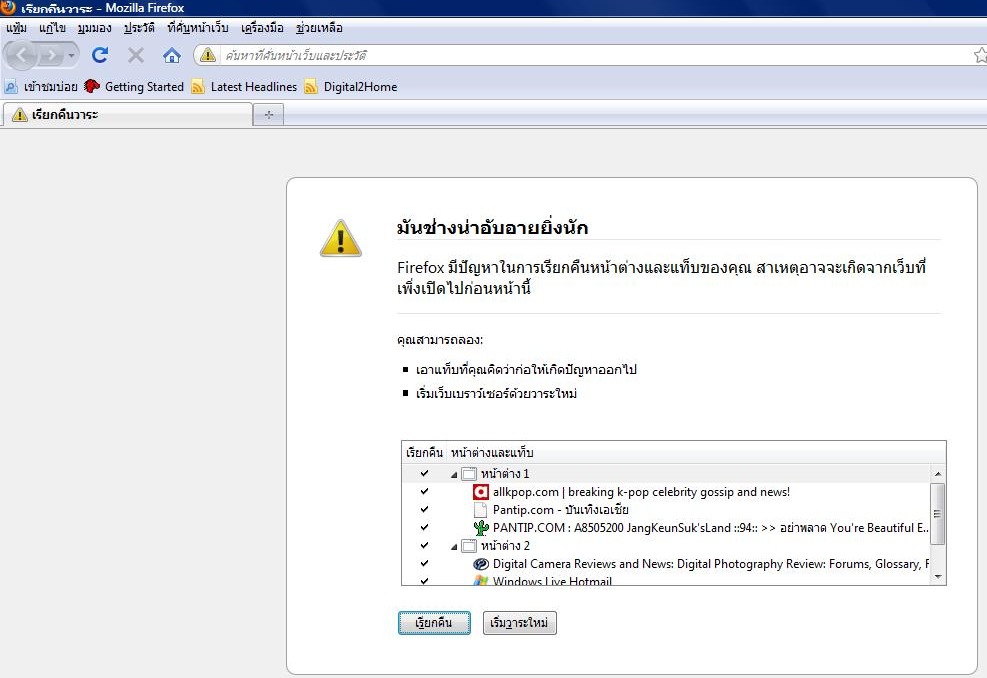Viewport: 987px width, 678px height.
Task: Open the Latest Headlines feed bookmark
Action: pyautogui.click(x=244, y=87)
